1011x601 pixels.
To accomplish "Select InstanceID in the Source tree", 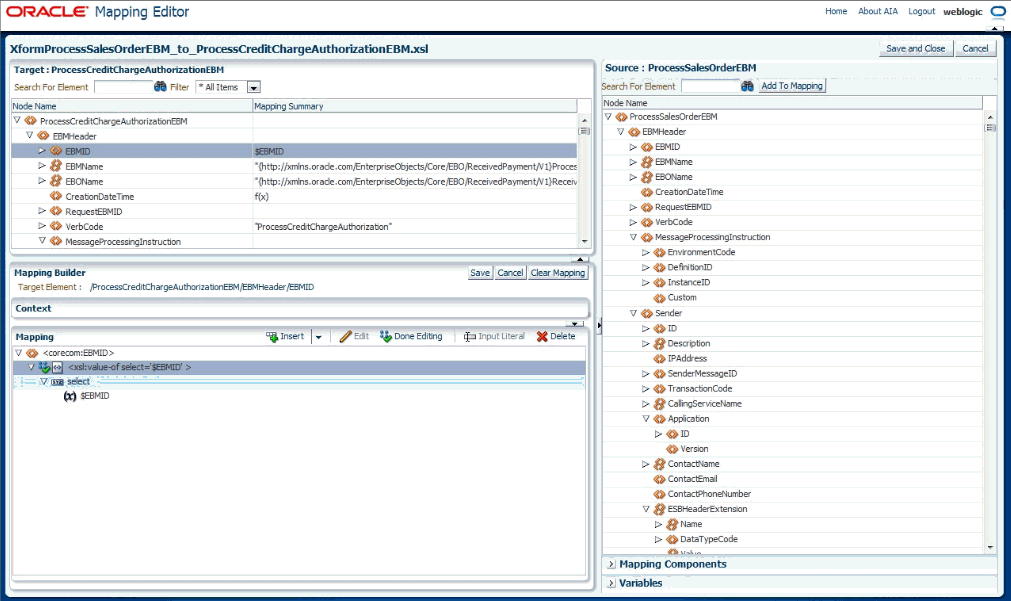I will (x=689, y=282).
